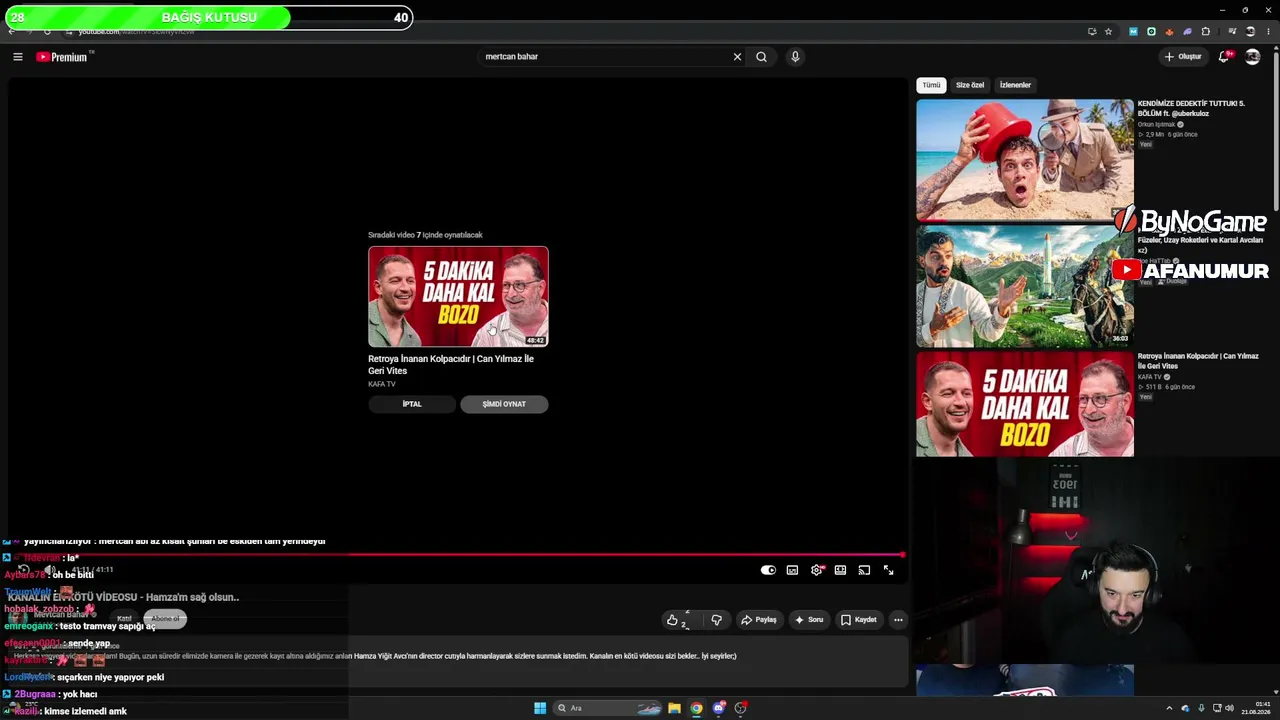Cancel autoplay with the İPTAL button
1280x720 pixels.
(x=412, y=404)
